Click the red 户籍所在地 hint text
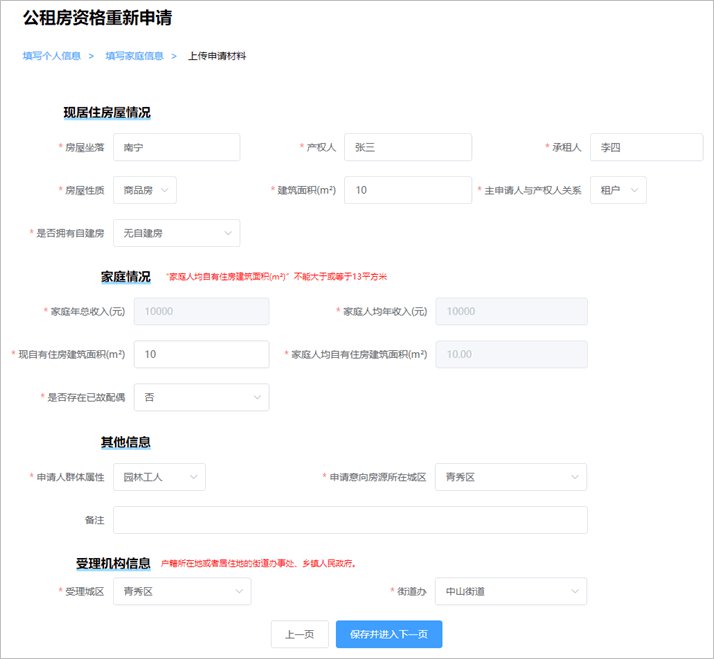The image size is (714, 659). pyautogui.click(x=258, y=563)
